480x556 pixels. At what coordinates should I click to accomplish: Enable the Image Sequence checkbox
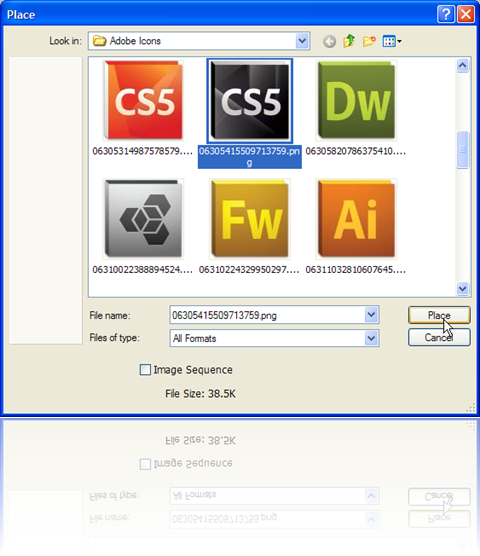click(x=145, y=370)
